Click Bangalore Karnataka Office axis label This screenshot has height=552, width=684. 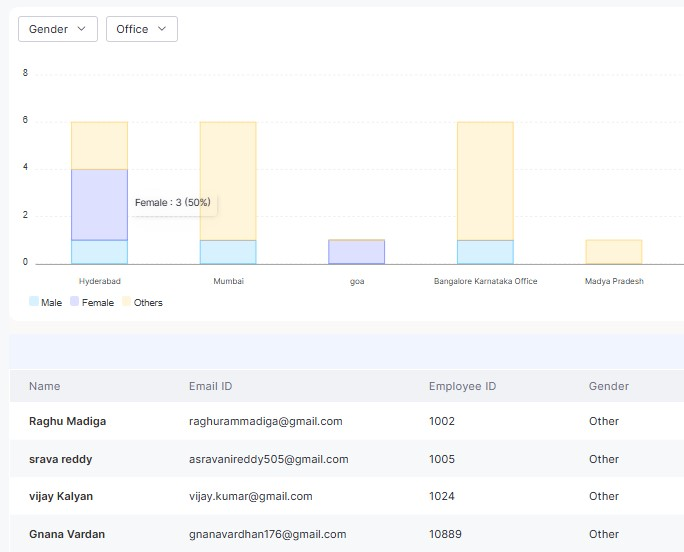tap(486, 281)
